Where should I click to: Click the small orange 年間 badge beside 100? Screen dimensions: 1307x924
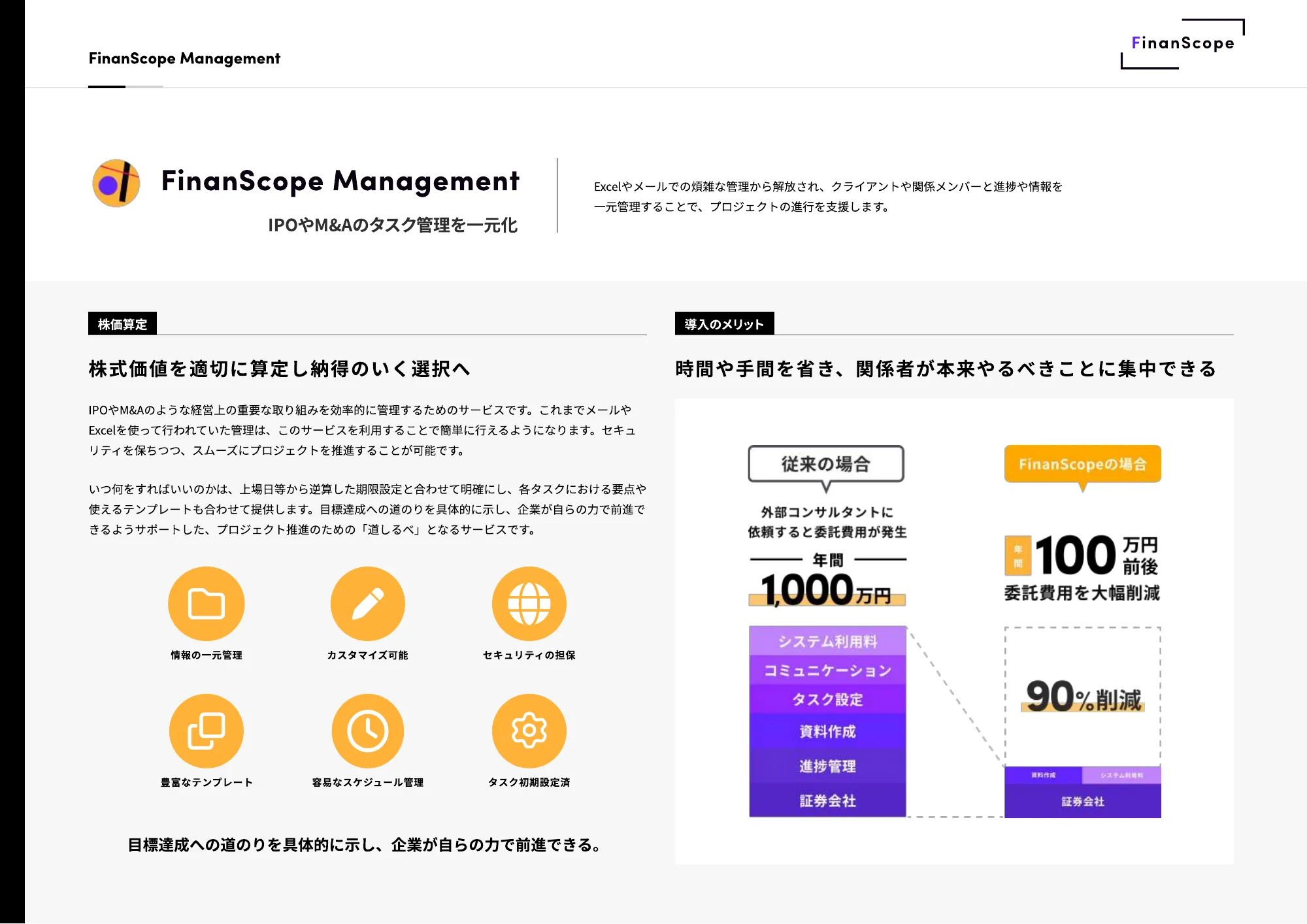click(x=1017, y=555)
